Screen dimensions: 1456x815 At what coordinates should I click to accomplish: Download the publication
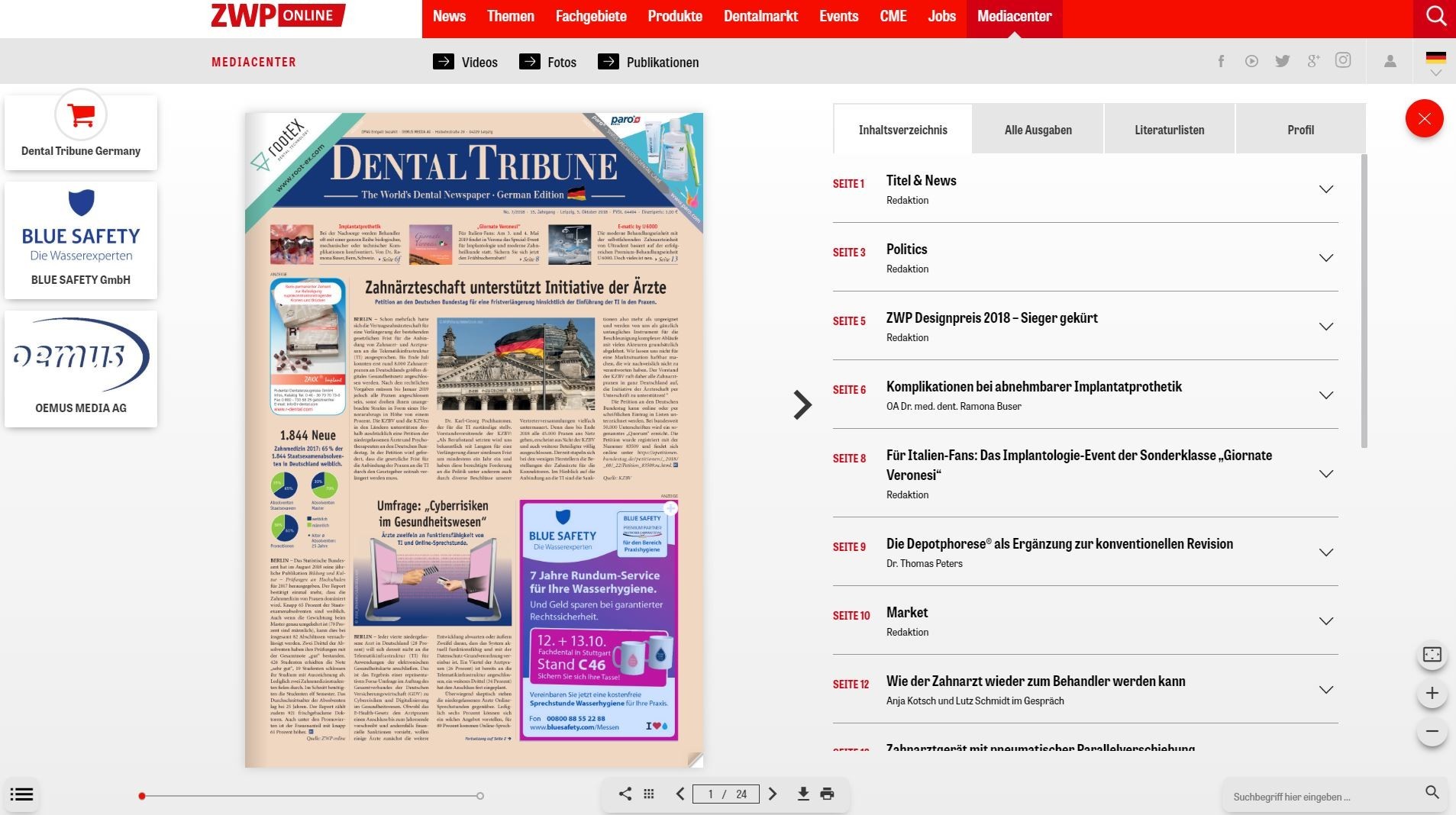point(802,794)
